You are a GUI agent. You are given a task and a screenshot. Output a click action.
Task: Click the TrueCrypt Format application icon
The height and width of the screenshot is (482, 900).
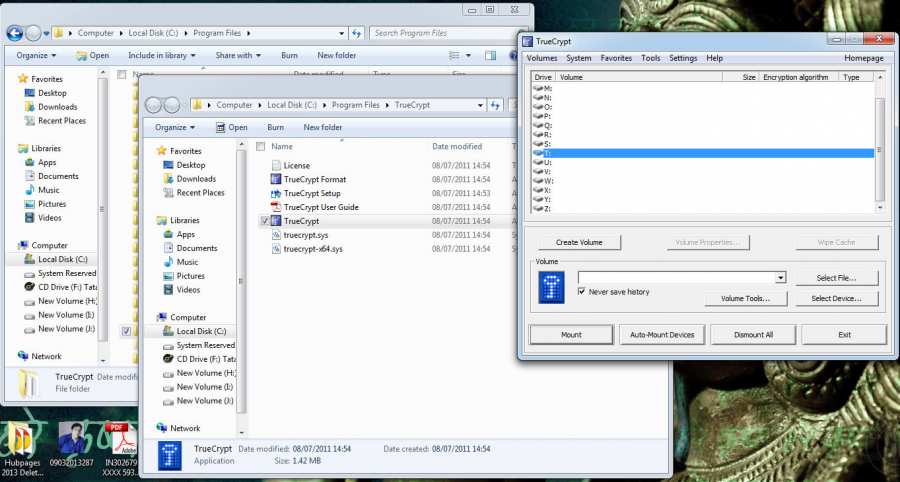276,179
